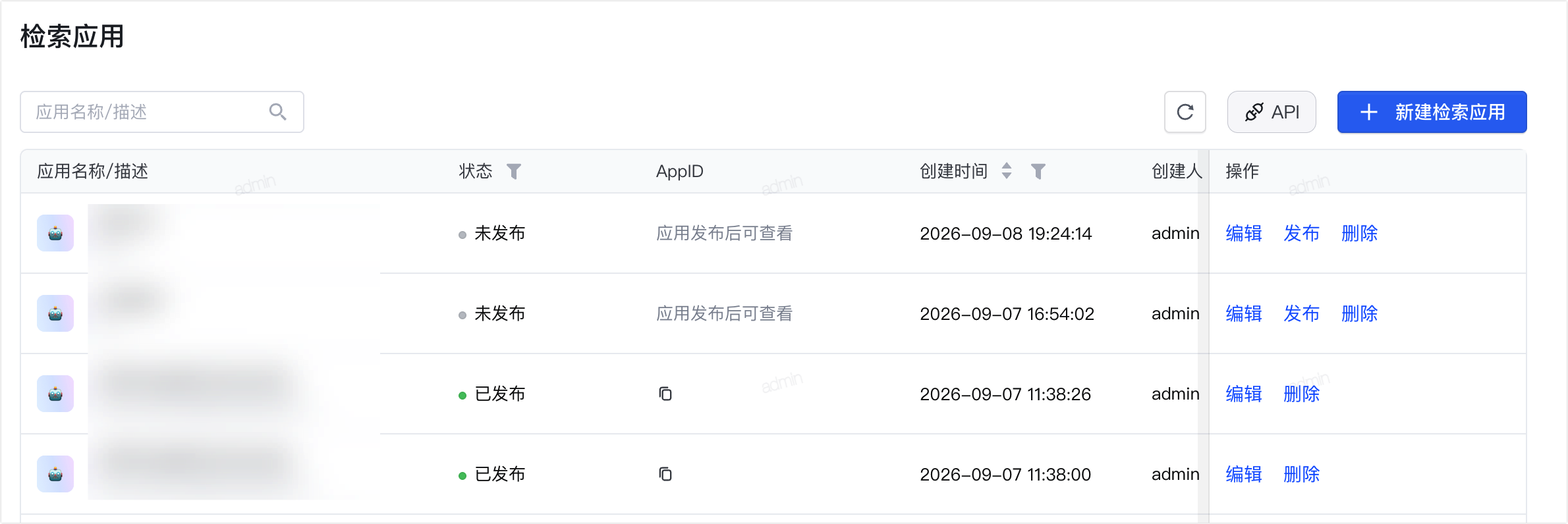Screen dimensions: 1568x524
Task: Open the 创建时间 column filter
Action: tap(1038, 171)
